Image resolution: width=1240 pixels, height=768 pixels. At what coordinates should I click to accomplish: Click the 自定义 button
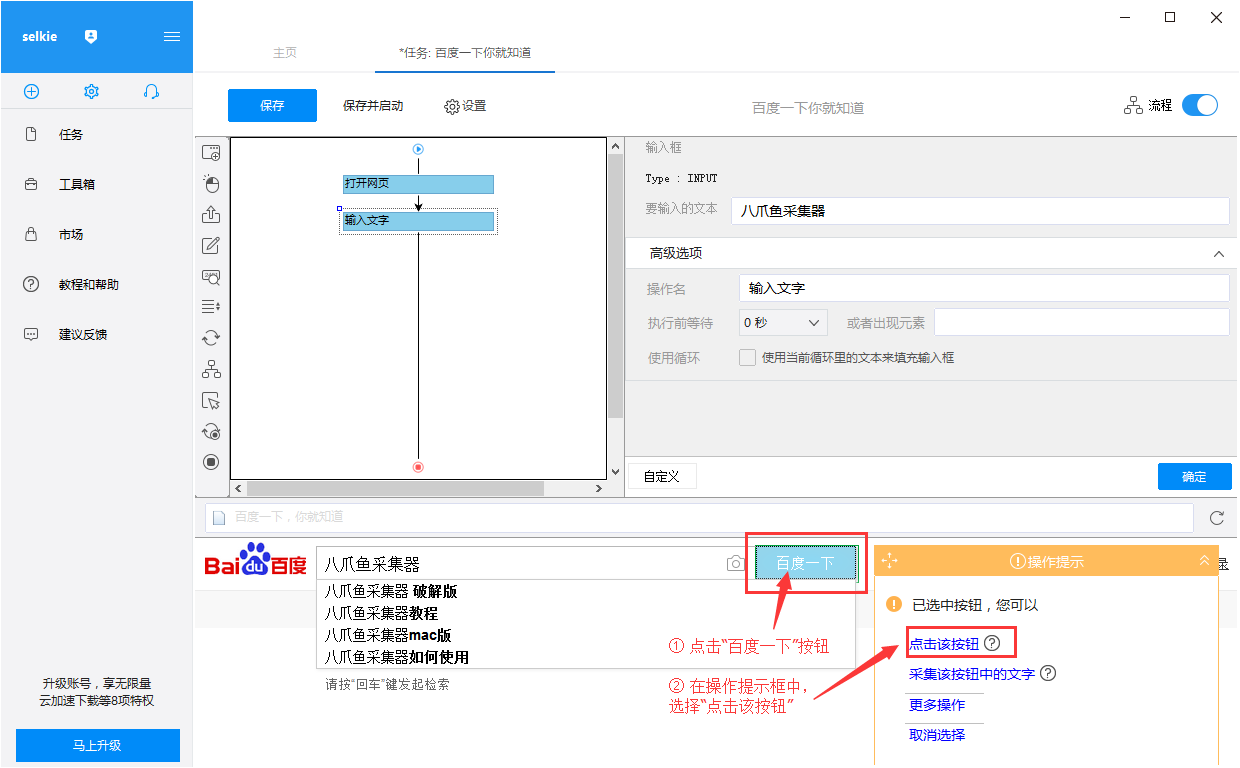[662, 476]
